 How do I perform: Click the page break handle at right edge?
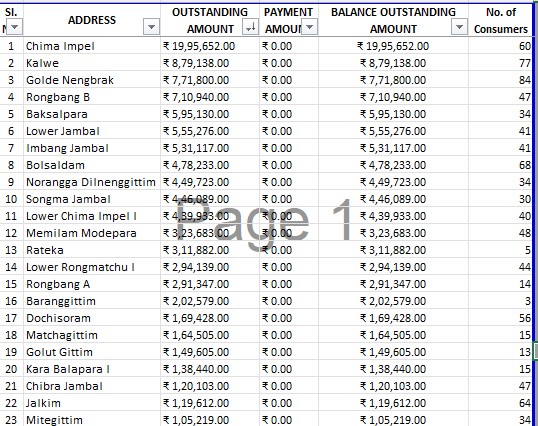pyautogui.click(x=536, y=351)
